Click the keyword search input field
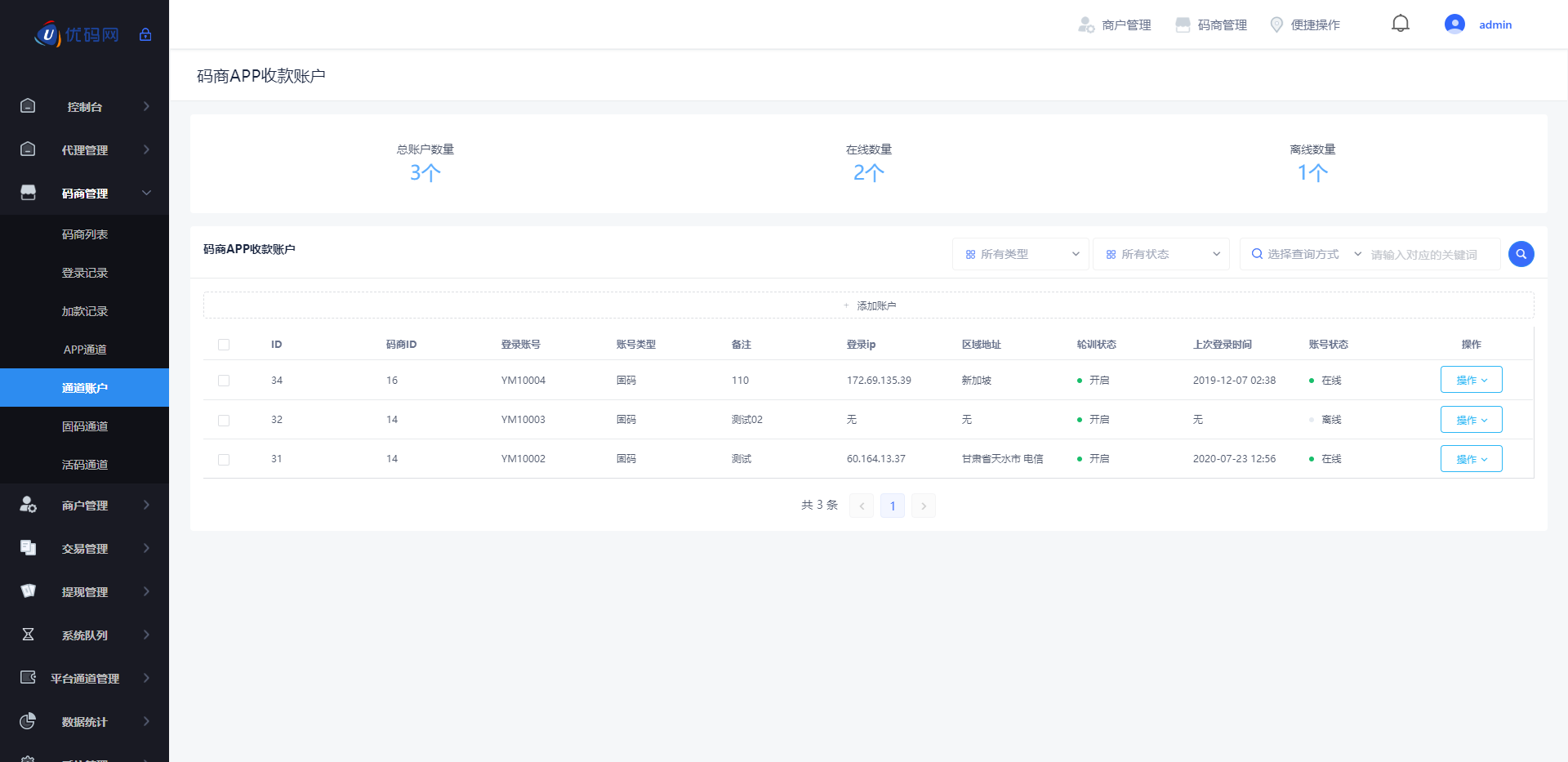Screen dimensions: 1568x762 (x=1431, y=255)
